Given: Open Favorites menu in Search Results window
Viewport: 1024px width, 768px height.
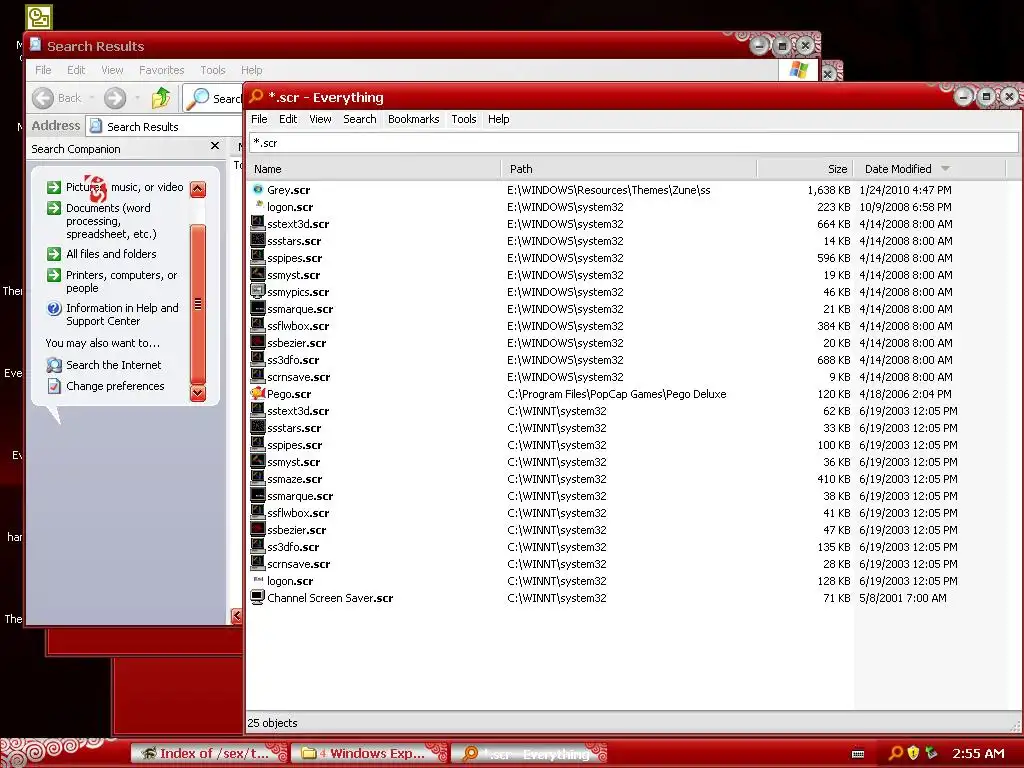Looking at the screenshot, I should (161, 70).
